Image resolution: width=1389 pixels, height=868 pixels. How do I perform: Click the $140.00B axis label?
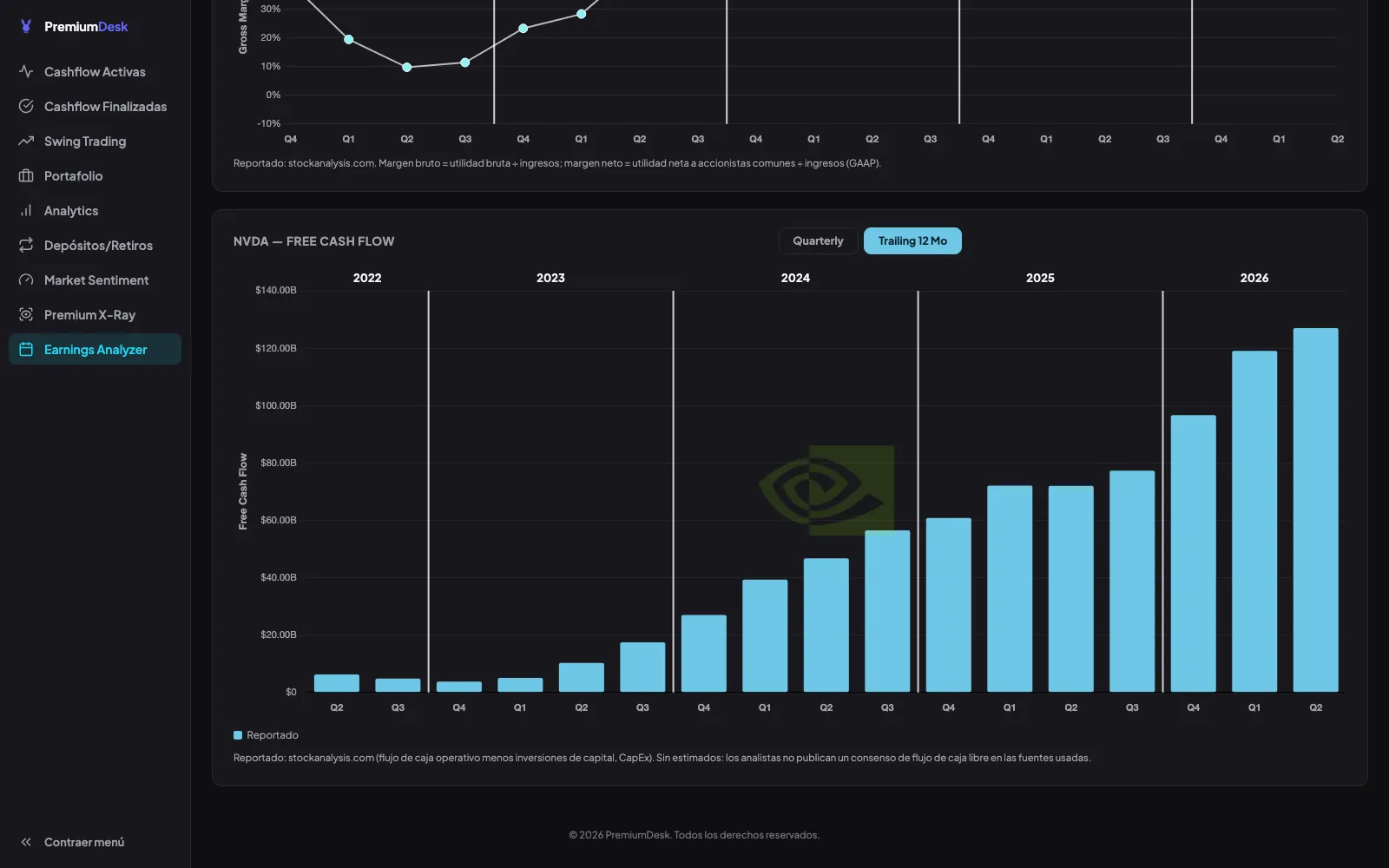[275, 290]
